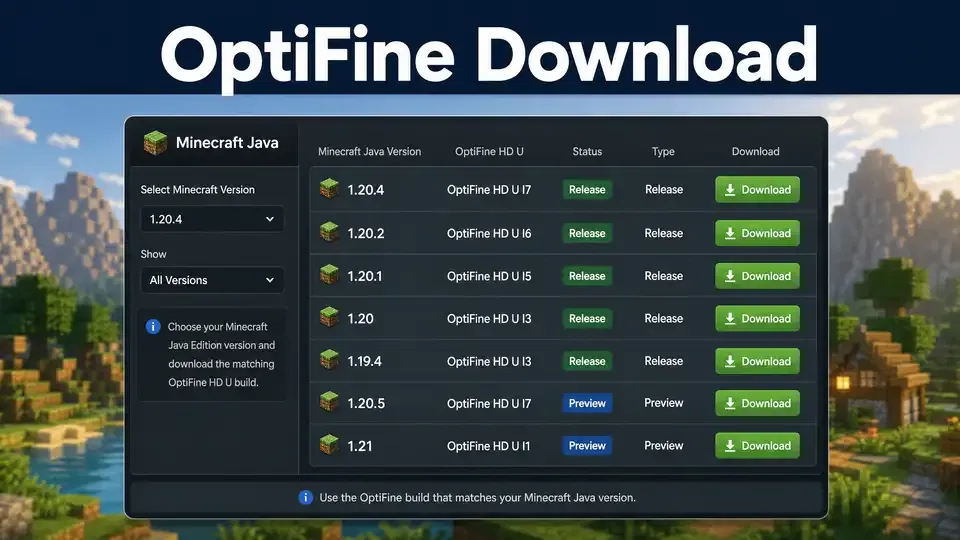Open the Select Minecraft Version dropdown showing 1.20.4

click(212, 219)
